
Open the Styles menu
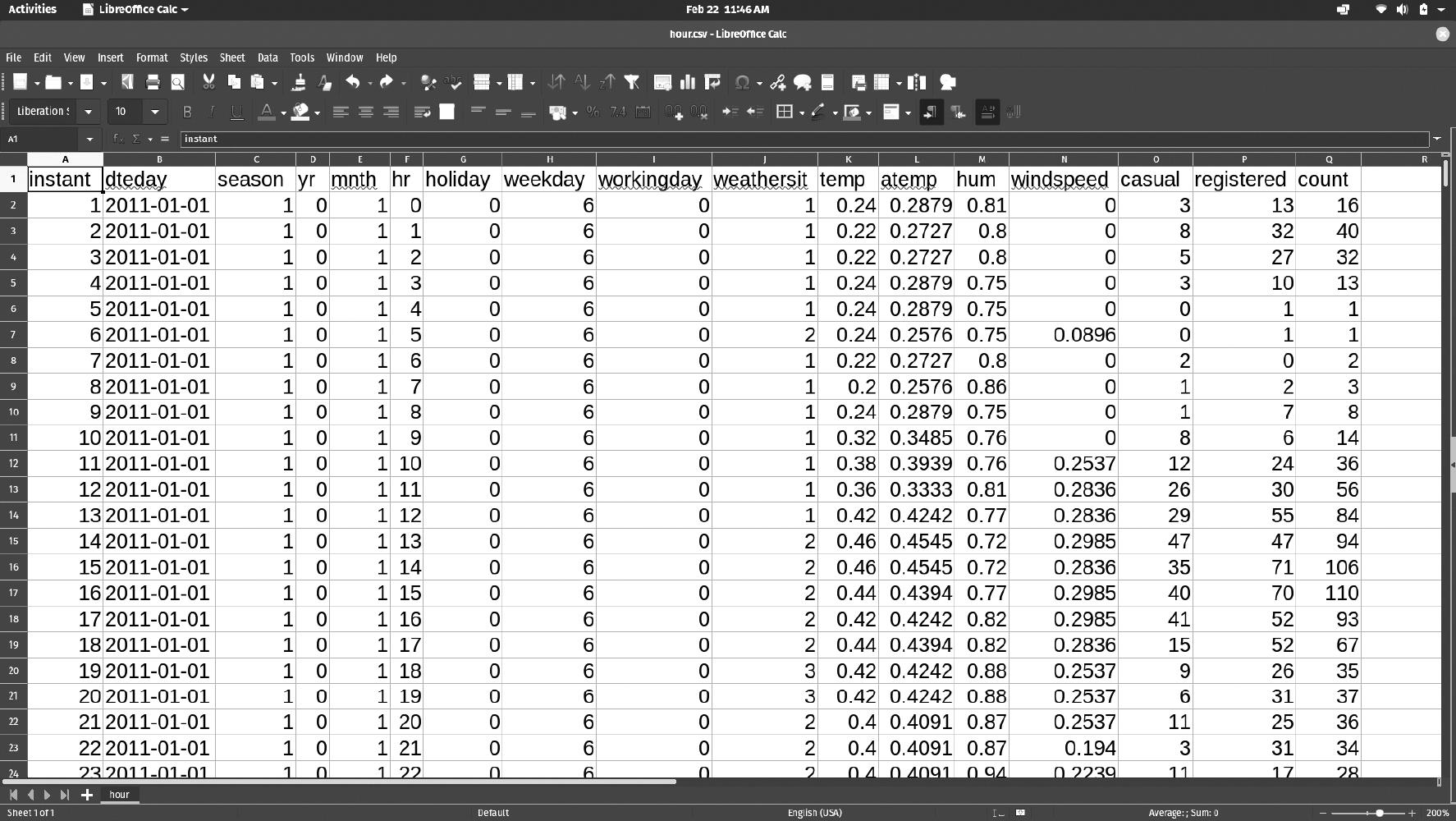(x=194, y=57)
